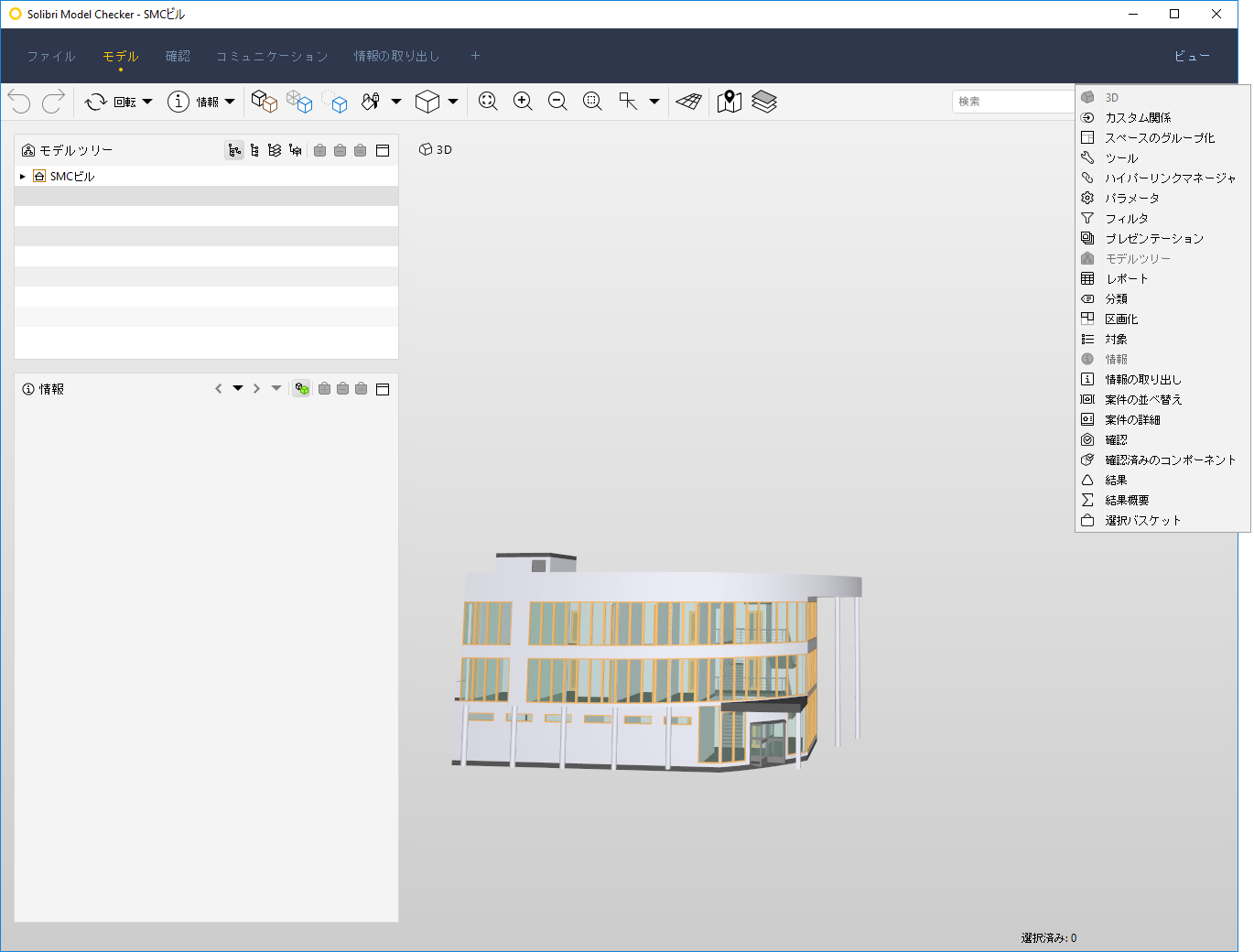Click the 検索 search field

point(1013,102)
